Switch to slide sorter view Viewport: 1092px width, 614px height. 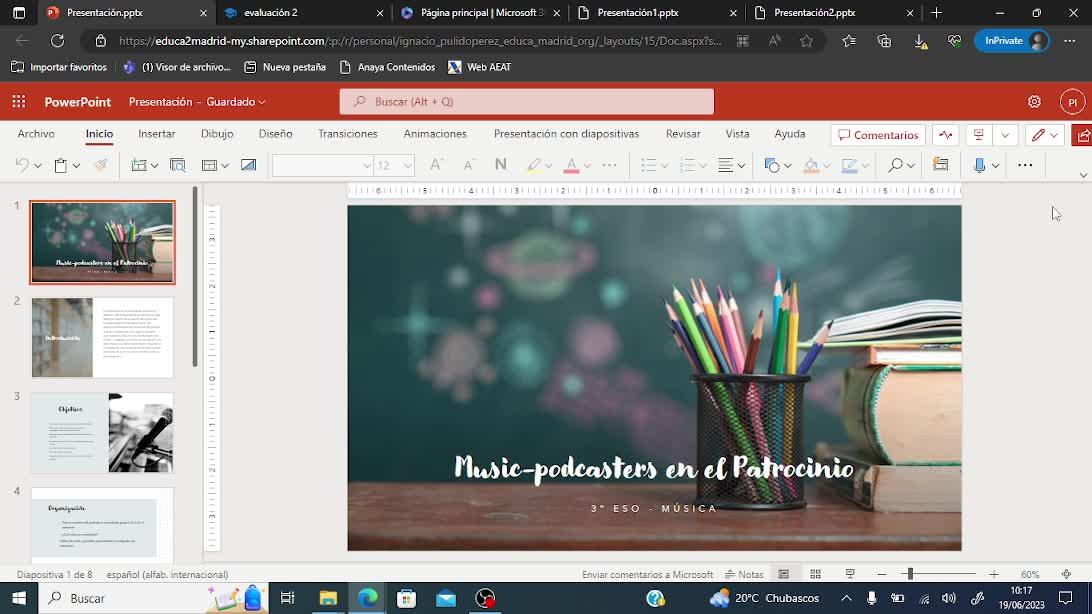click(x=816, y=574)
